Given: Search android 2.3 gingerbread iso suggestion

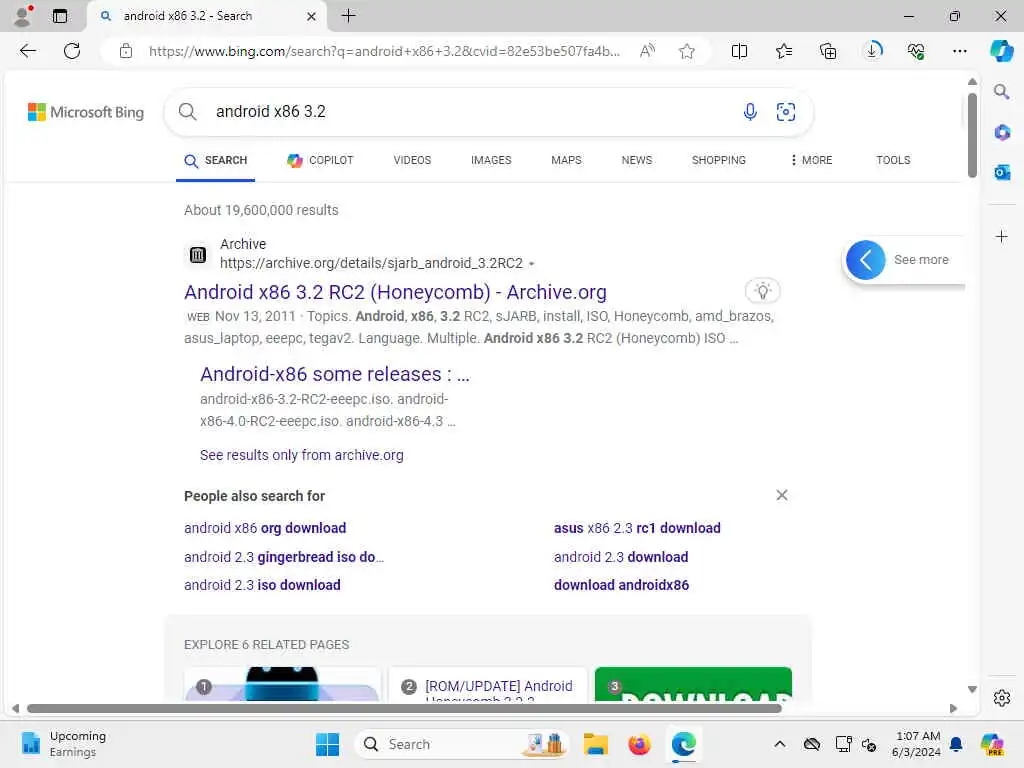Looking at the screenshot, I should coord(284,557).
